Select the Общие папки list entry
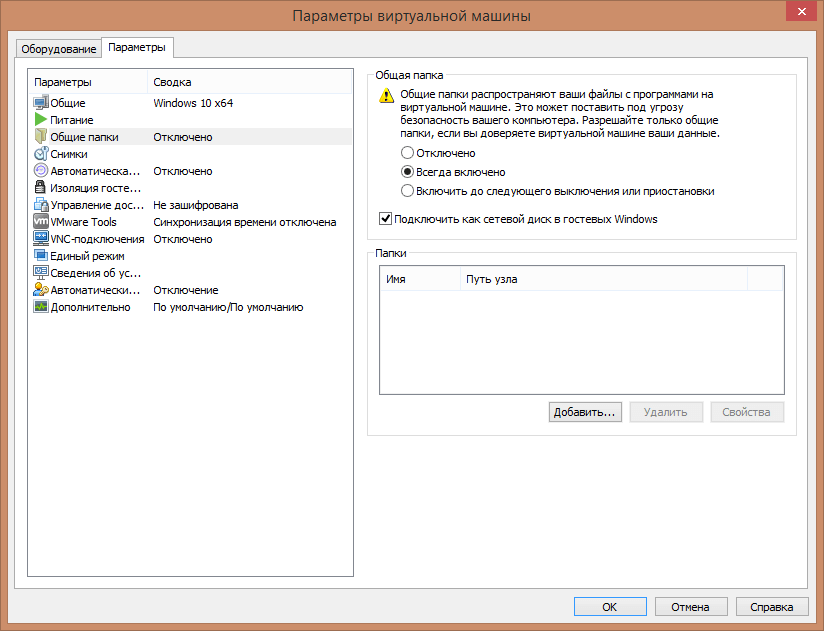Image resolution: width=824 pixels, height=631 pixels. click(85, 137)
